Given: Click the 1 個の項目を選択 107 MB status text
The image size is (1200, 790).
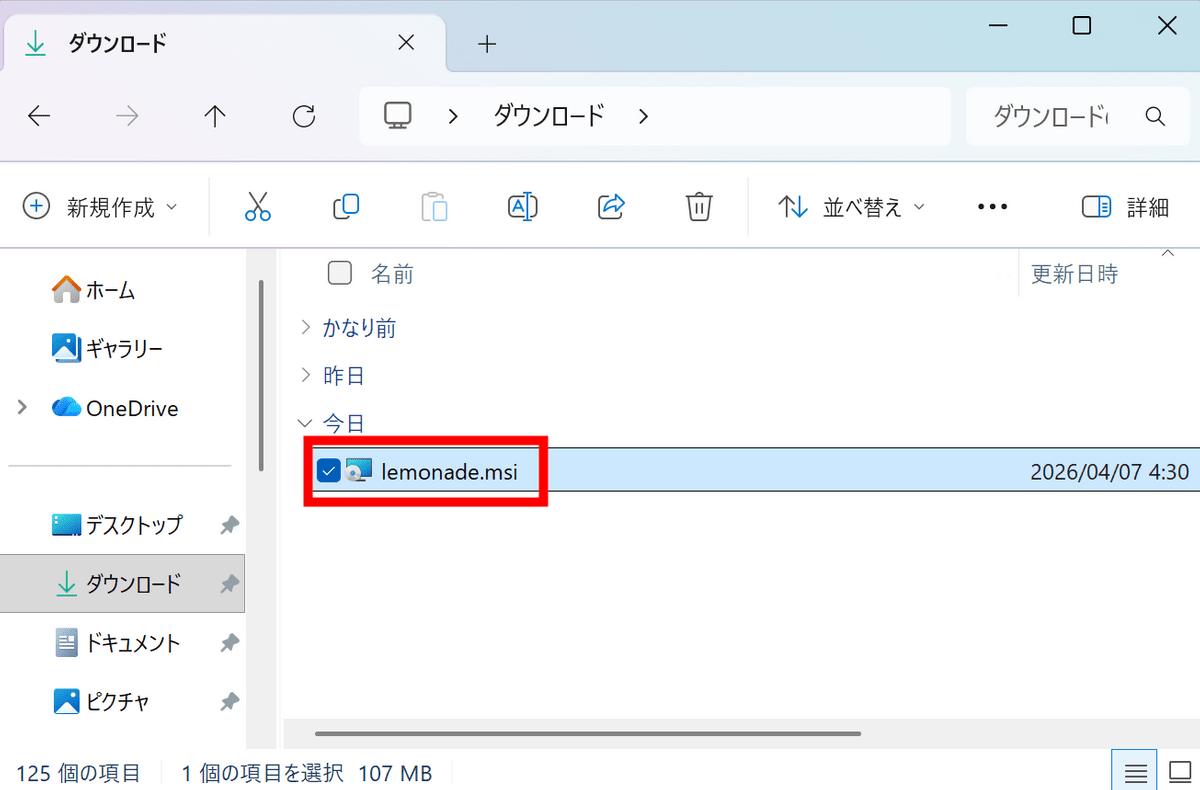Looking at the screenshot, I should (x=306, y=773).
